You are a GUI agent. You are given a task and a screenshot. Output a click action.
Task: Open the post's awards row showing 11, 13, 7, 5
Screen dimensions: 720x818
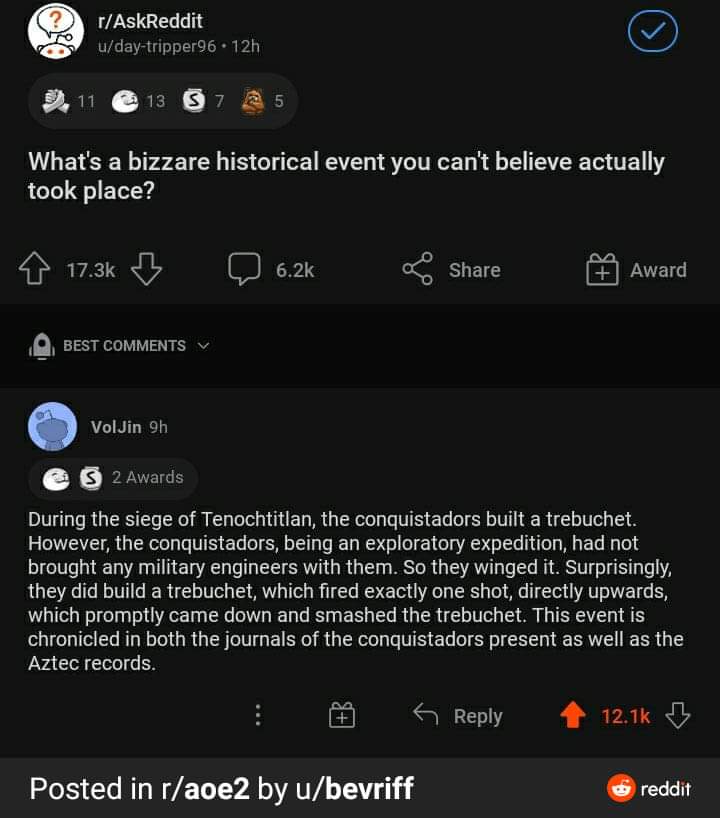coord(163,101)
